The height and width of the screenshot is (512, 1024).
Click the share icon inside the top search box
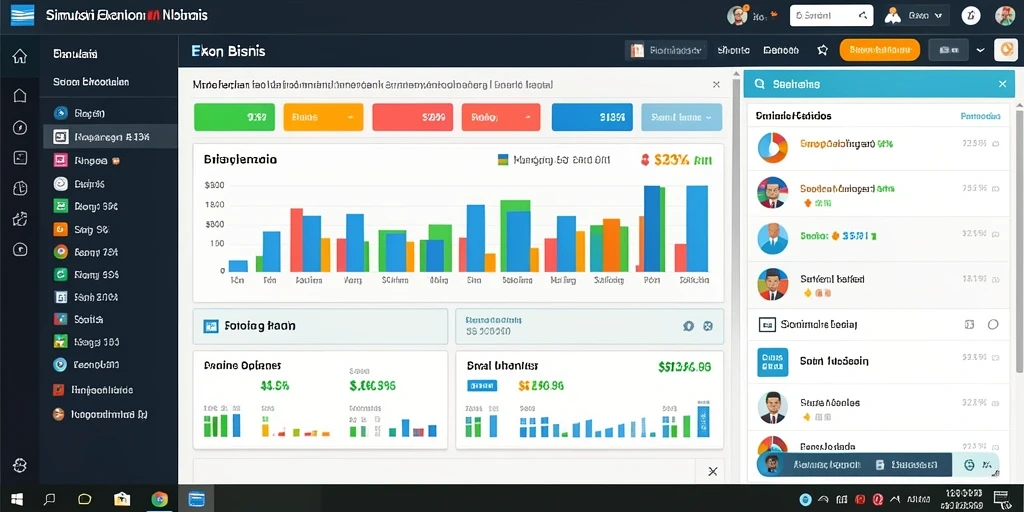pos(863,16)
